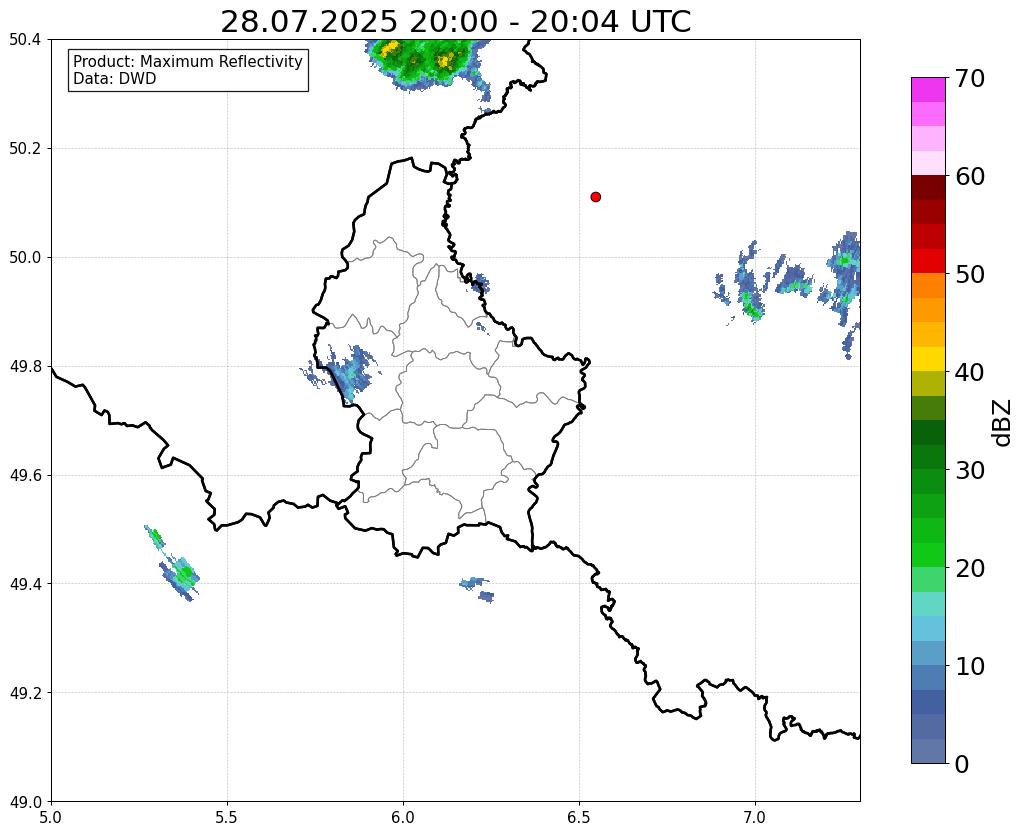
Task: Click the 'Data: DWD' label
Action: click(x=115, y=78)
